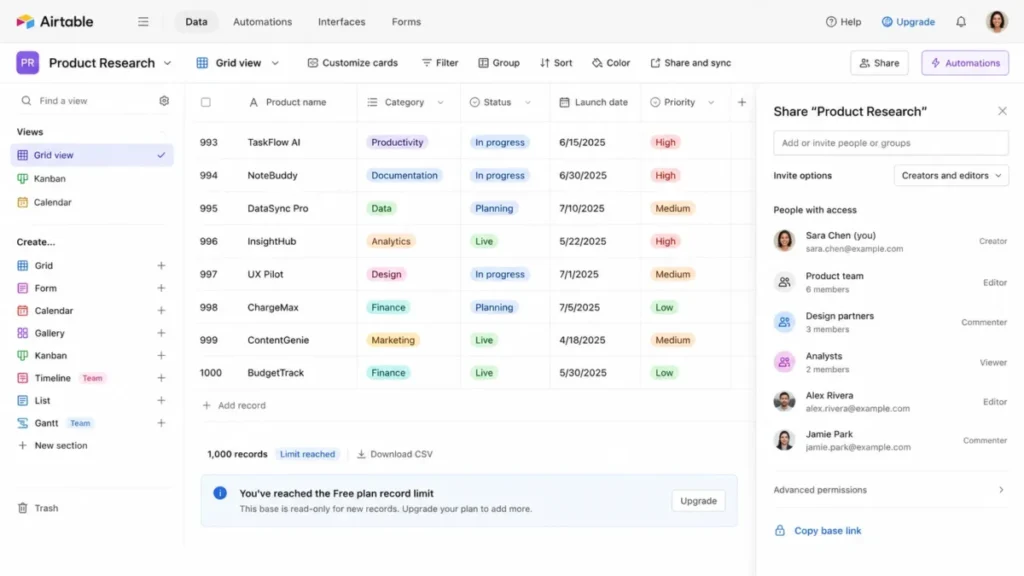
Task: Close the Share panel
Action: click(x=1002, y=111)
